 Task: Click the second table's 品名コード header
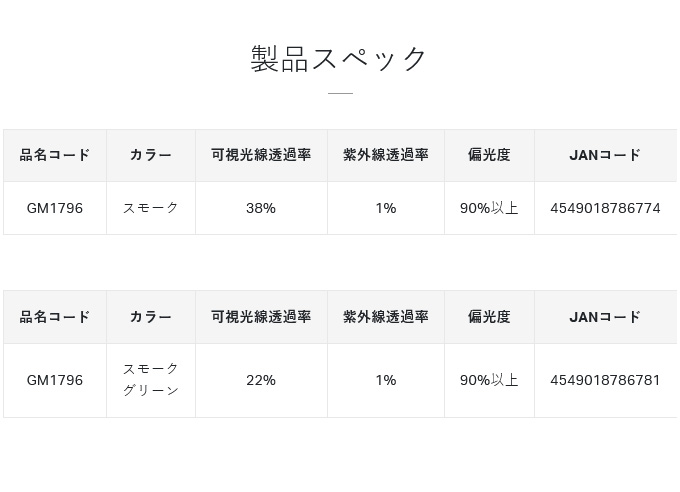pos(55,317)
